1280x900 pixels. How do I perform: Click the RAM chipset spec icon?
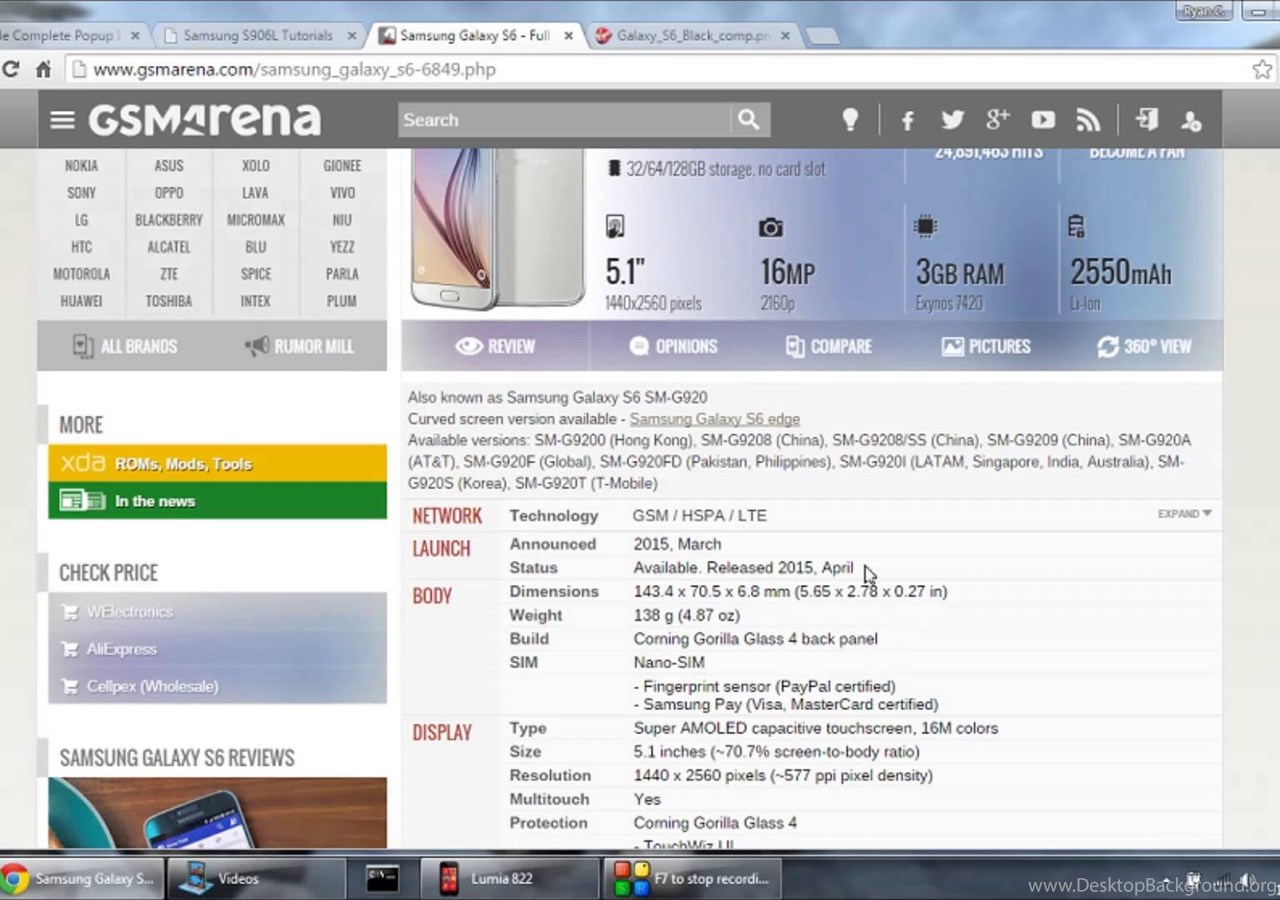tap(926, 227)
